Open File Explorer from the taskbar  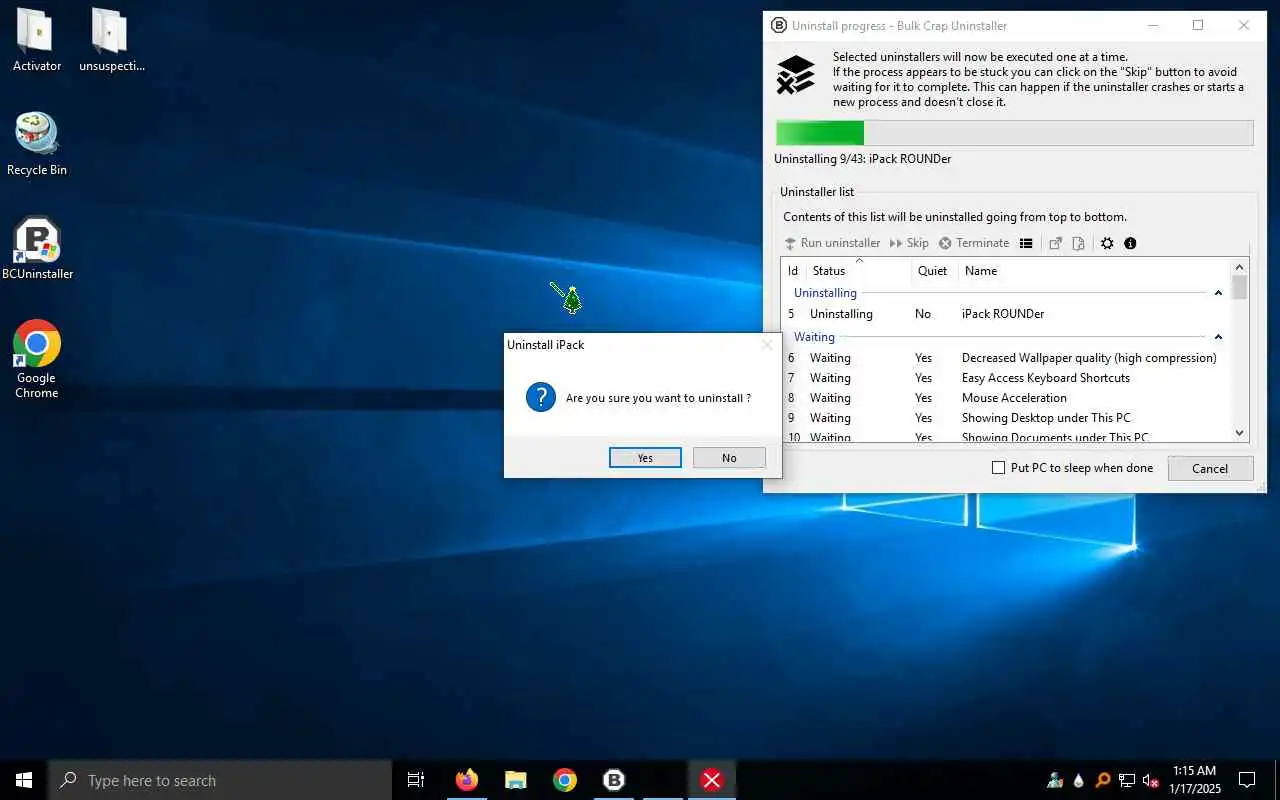(516, 780)
